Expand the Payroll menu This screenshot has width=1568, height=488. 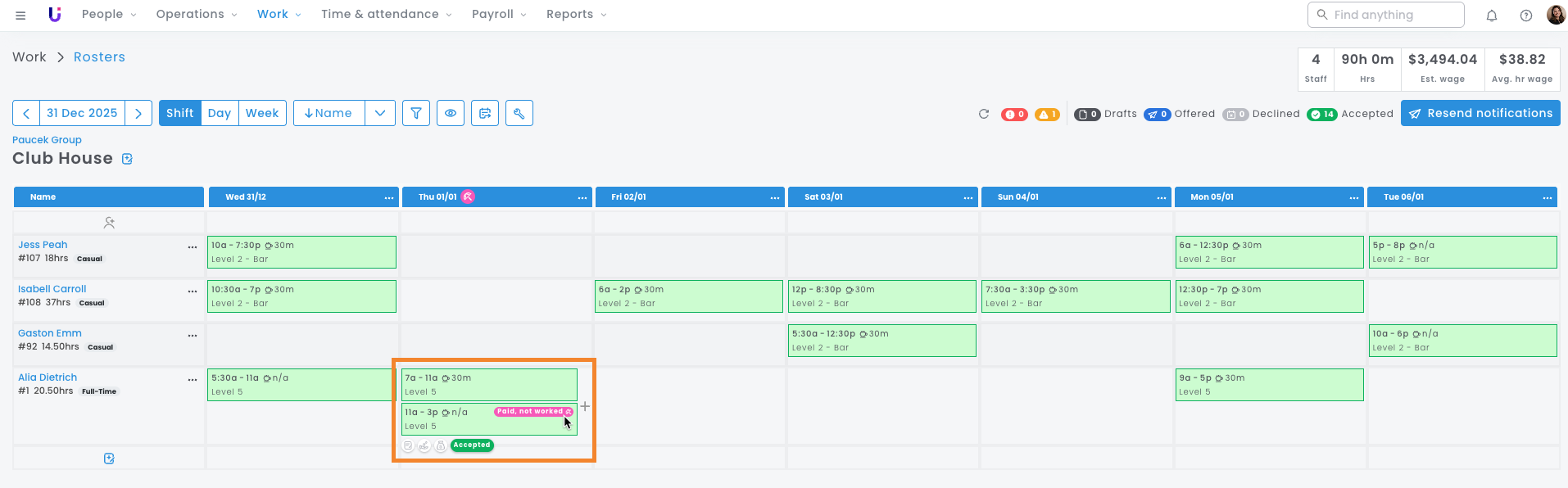tap(499, 14)
